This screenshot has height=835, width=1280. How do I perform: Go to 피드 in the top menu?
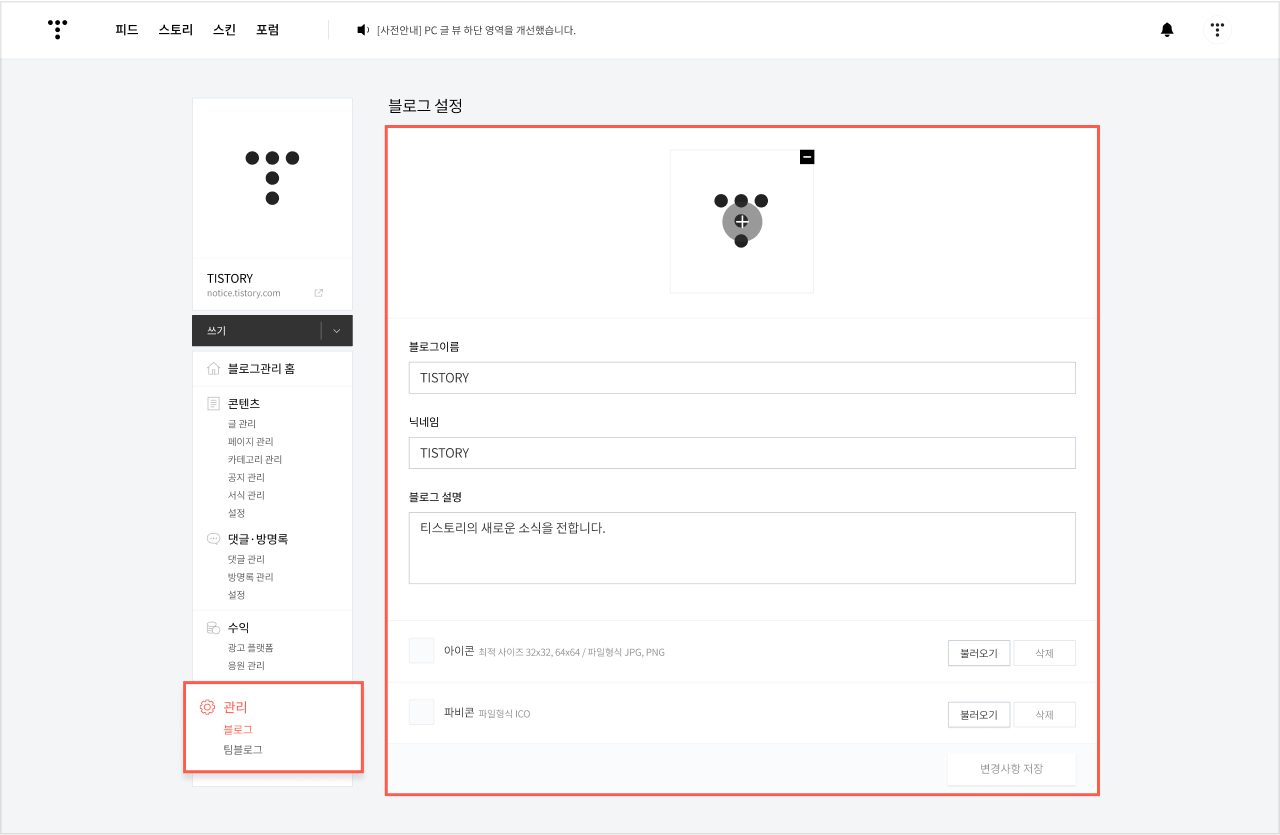click(127, 30)
